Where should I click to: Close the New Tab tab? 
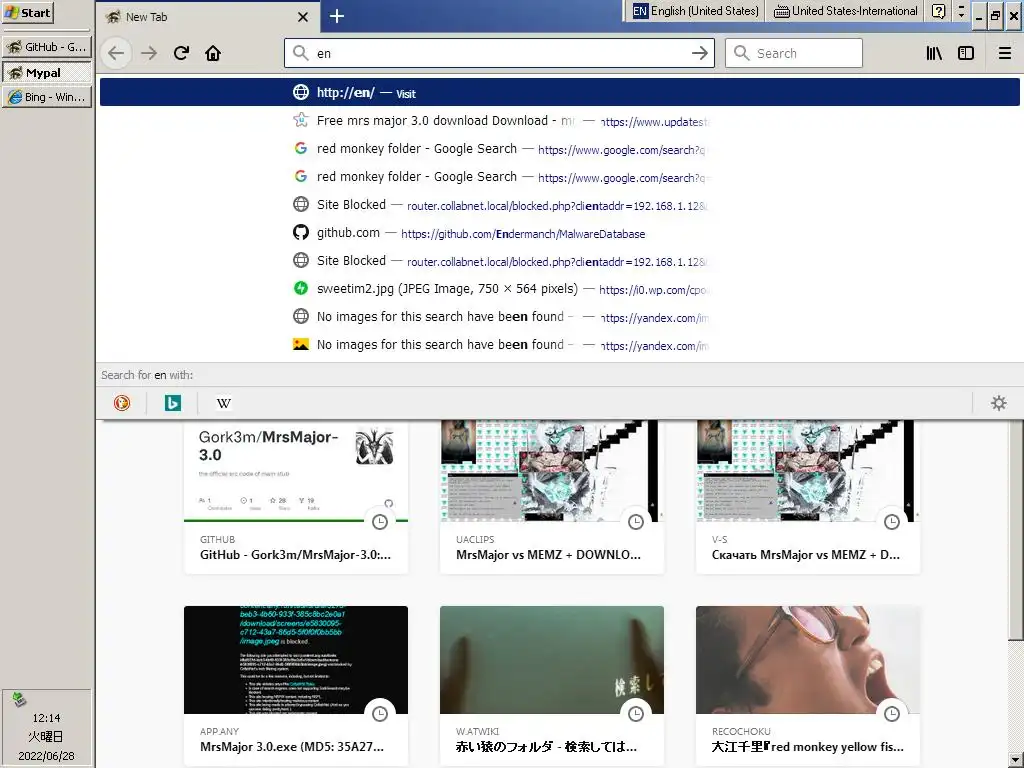click(302, 17)
